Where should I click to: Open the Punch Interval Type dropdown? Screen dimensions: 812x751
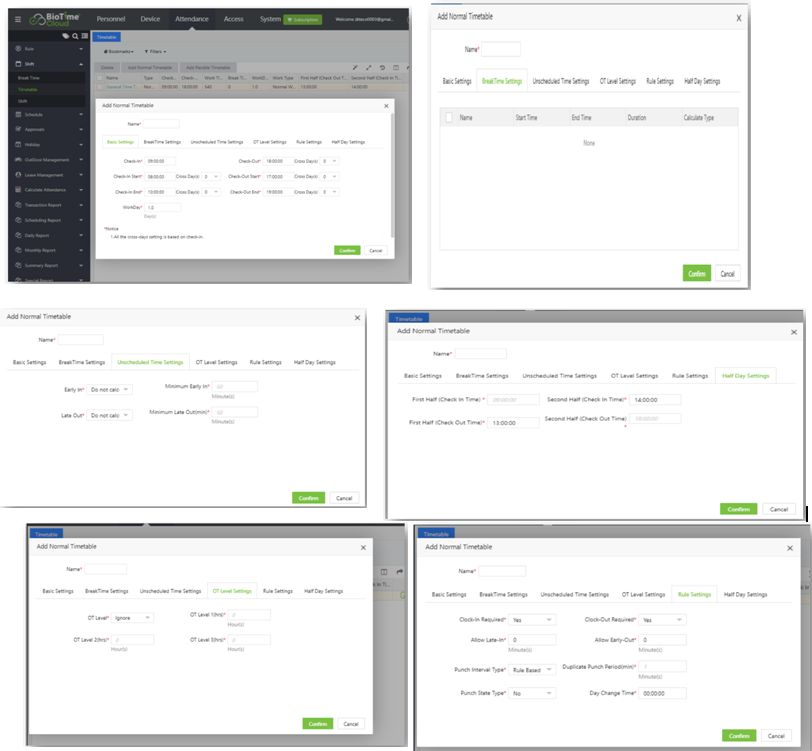click(531, 669)
